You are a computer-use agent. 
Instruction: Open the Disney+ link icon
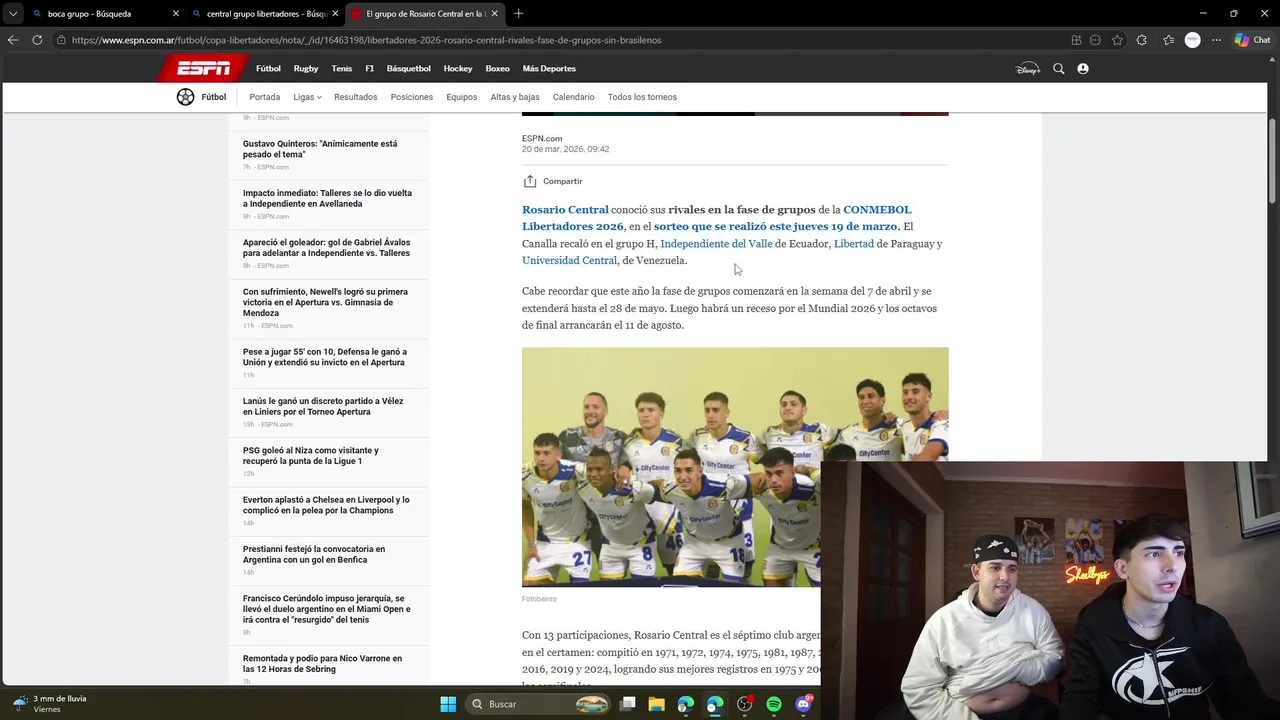click(x=1027, y=69)
